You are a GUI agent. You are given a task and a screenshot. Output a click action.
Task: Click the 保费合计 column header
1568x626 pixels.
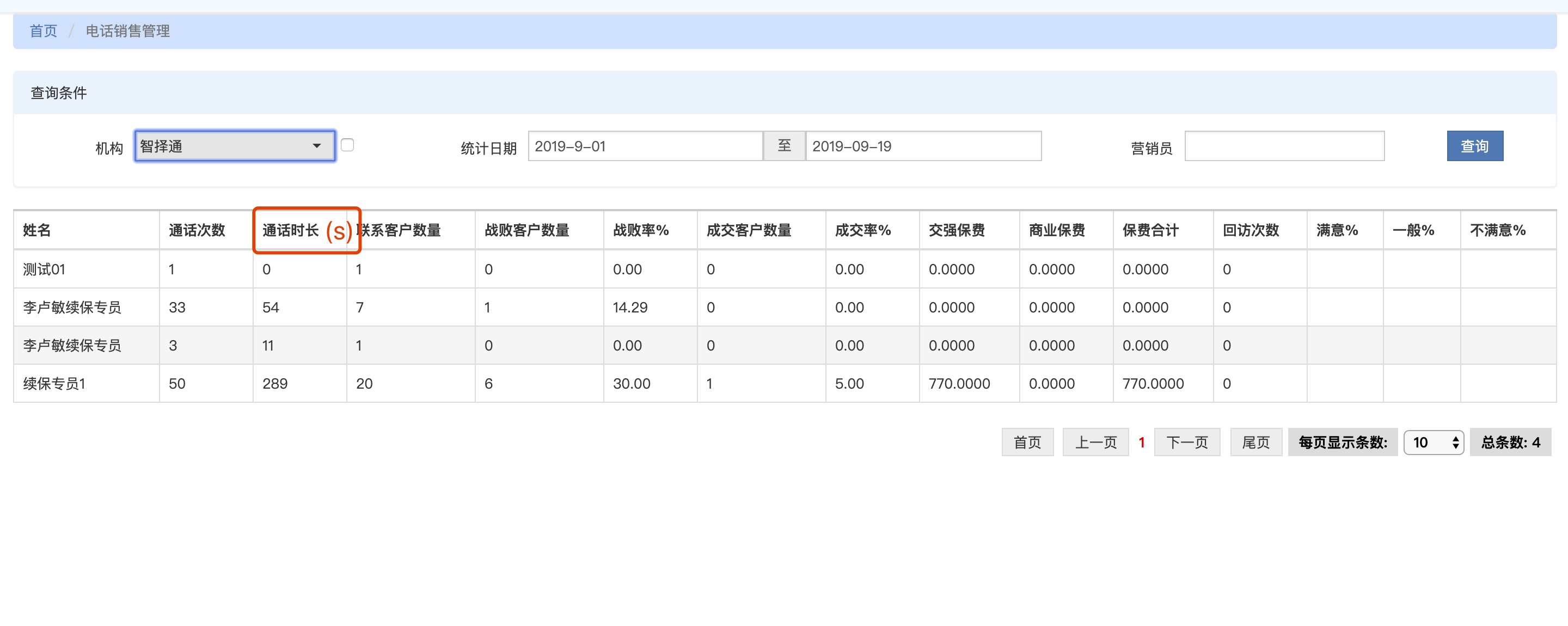[x=1150, y=230]
